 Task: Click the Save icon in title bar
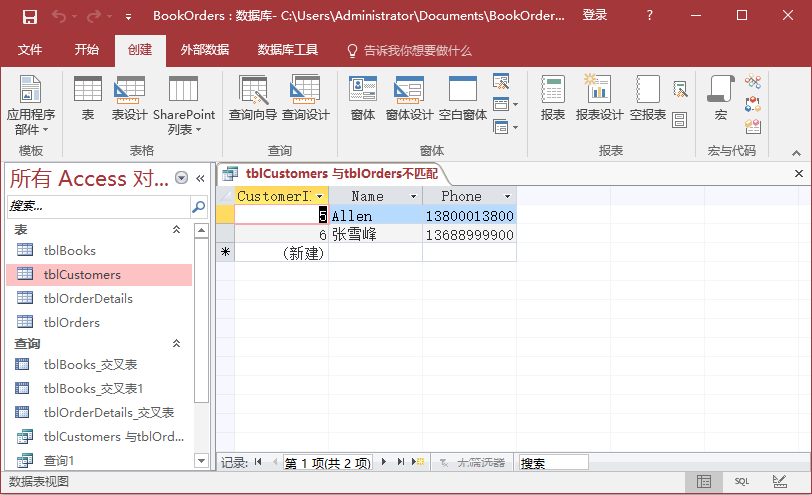point(29,16)
